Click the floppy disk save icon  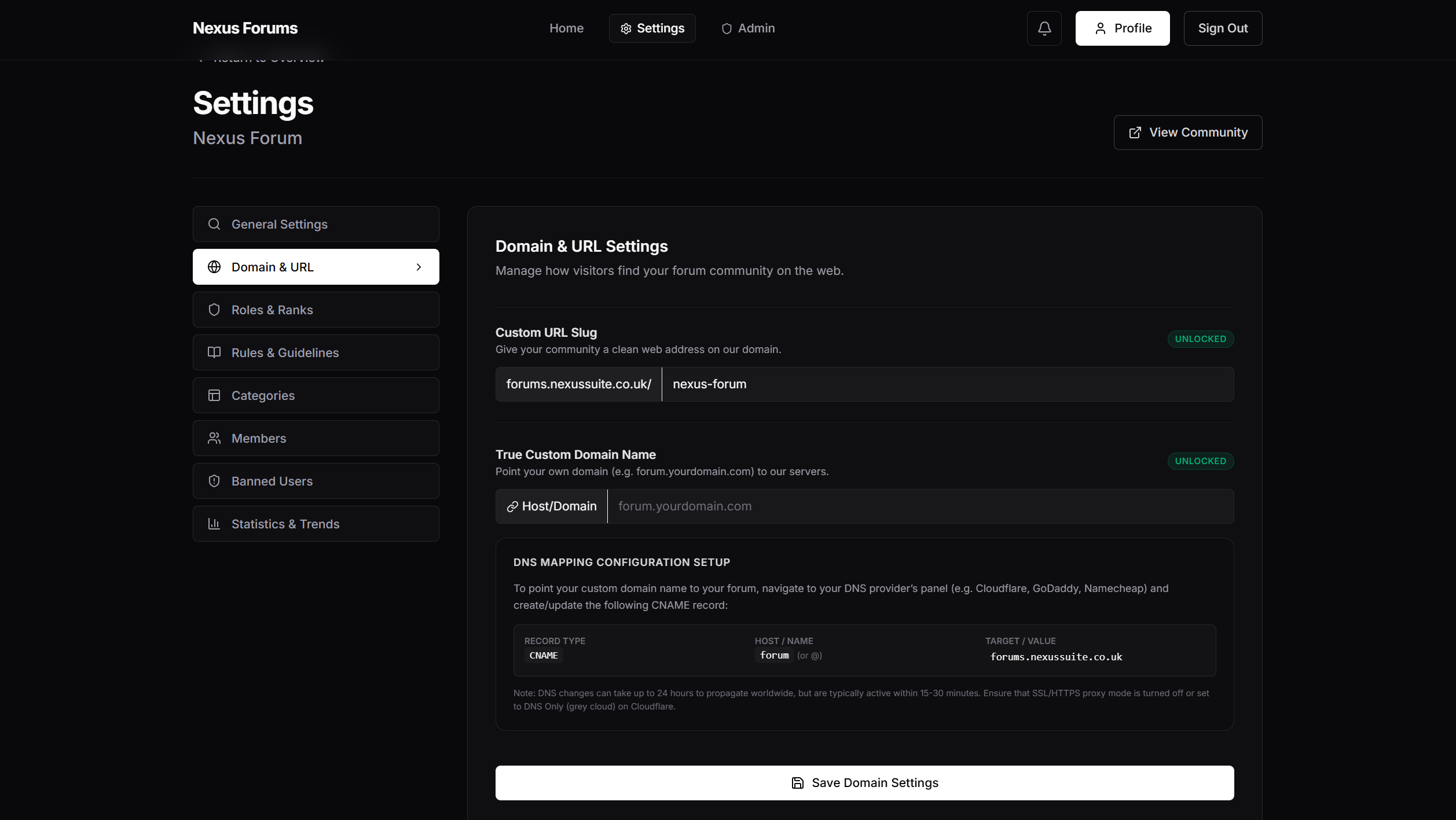(797, 783)
